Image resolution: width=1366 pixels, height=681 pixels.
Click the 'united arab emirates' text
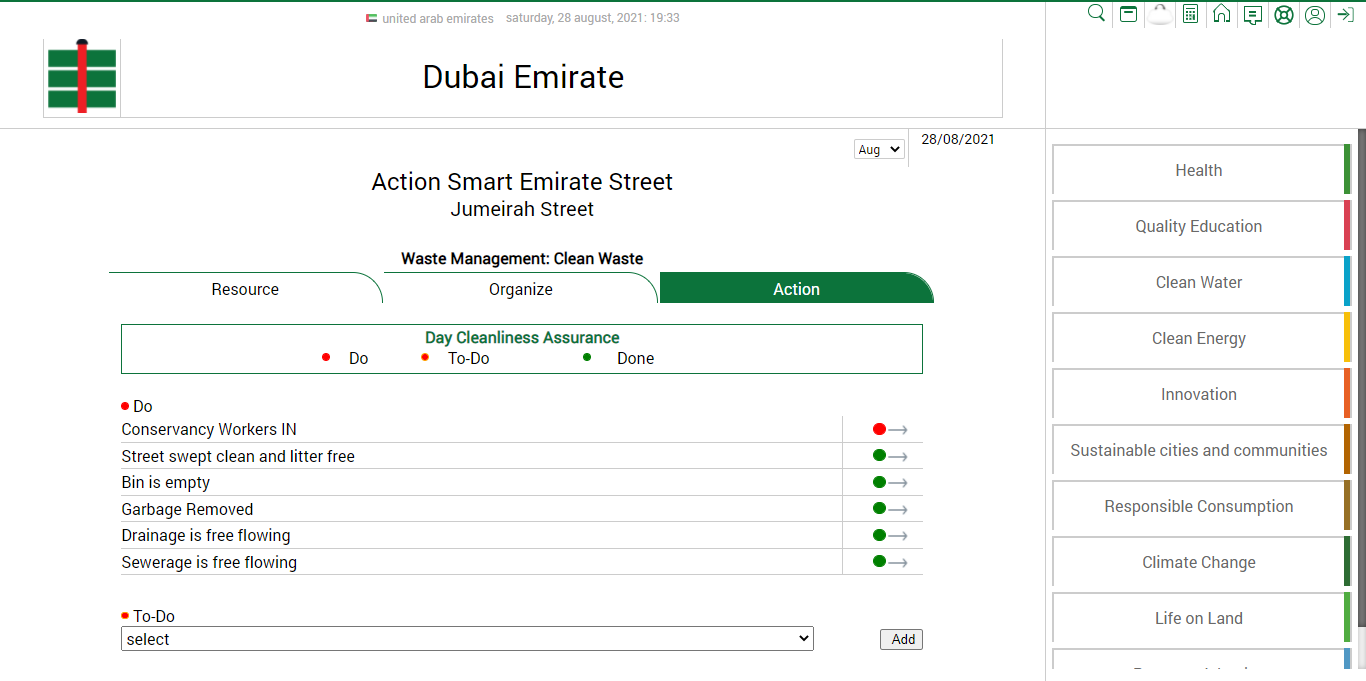(x=438, y=19)
